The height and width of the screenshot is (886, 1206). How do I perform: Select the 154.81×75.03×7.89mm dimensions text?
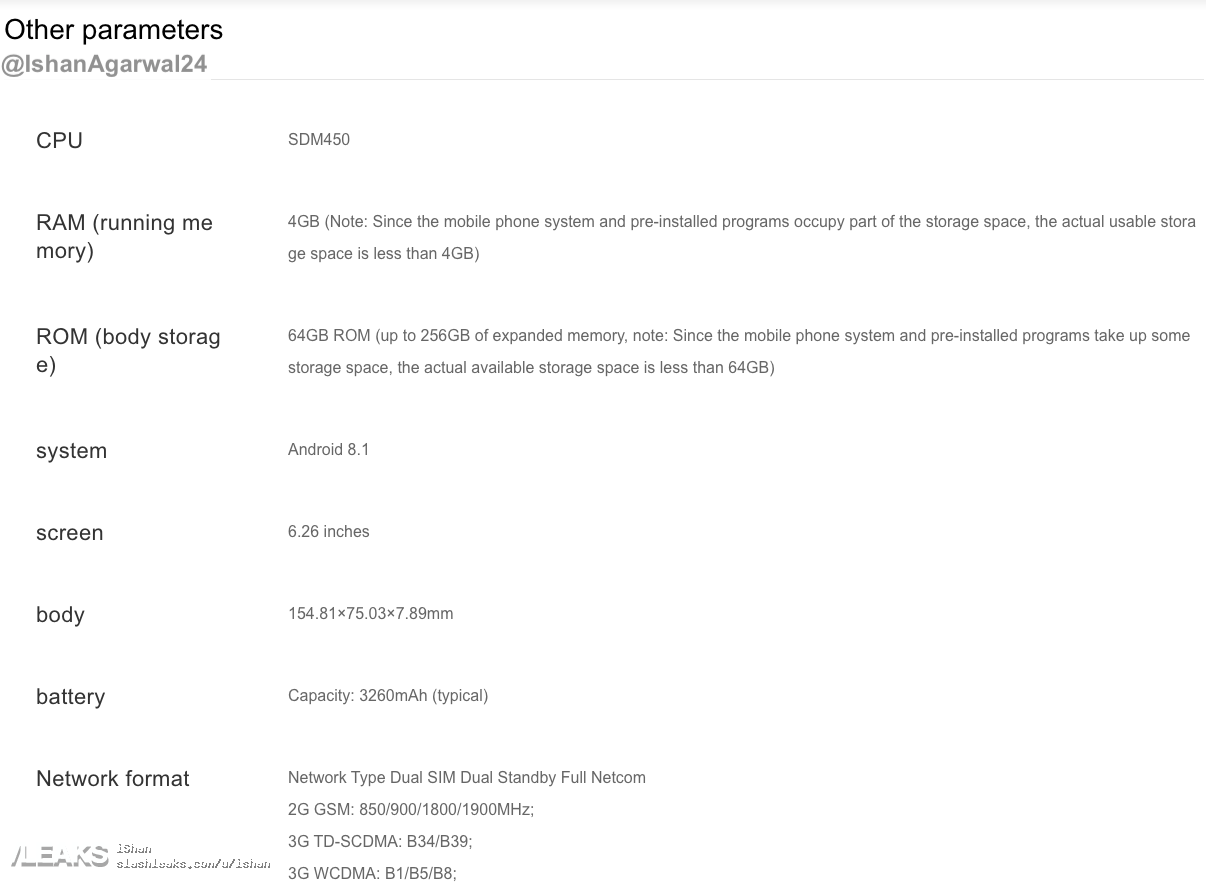371,614
